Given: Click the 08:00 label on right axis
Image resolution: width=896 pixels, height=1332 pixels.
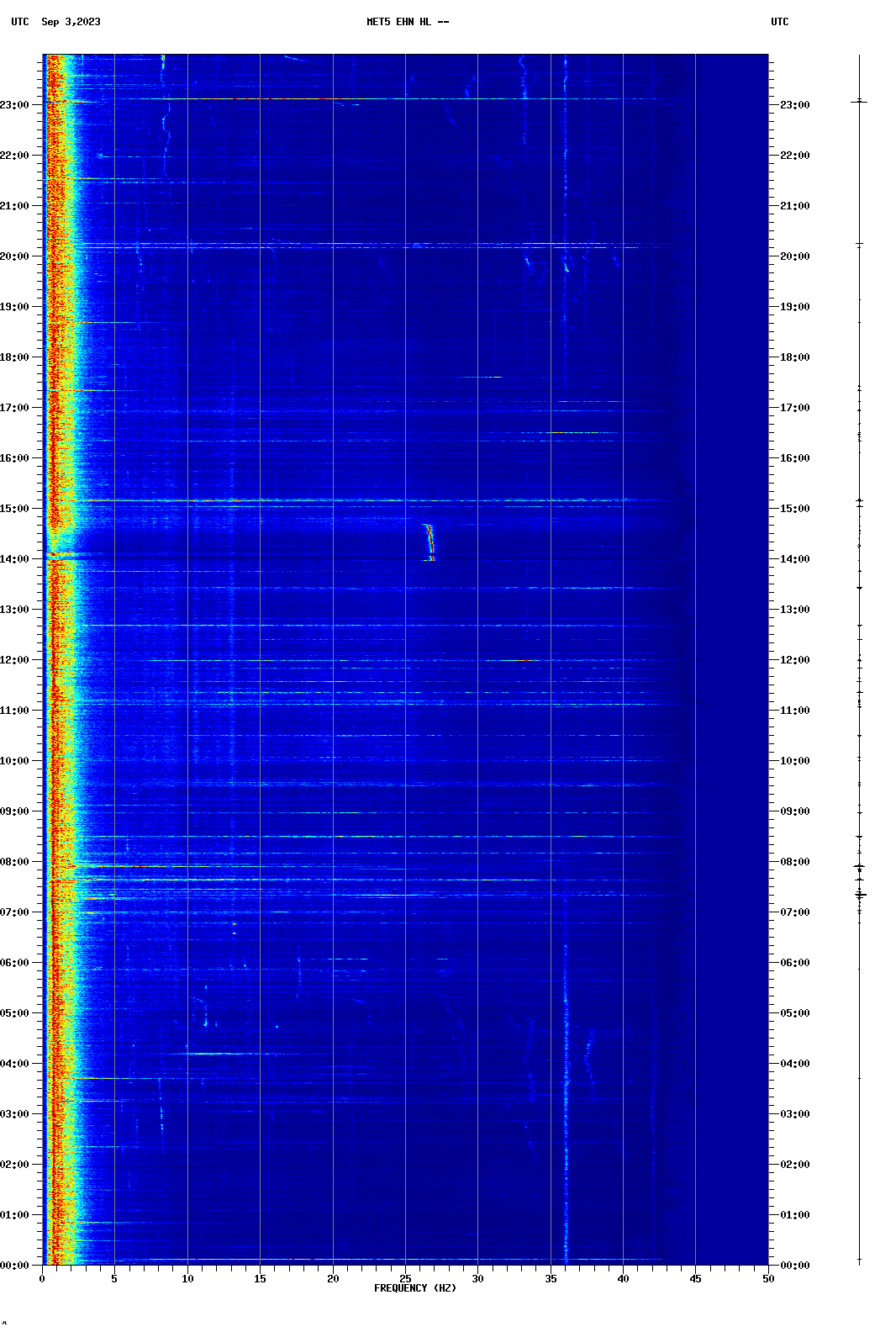Looking at the screenshot, I should click(794, 862).
